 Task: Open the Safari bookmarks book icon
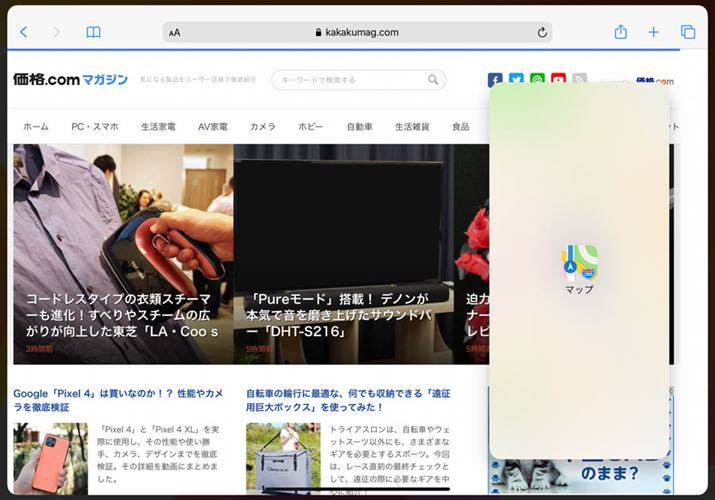[93, 32]
